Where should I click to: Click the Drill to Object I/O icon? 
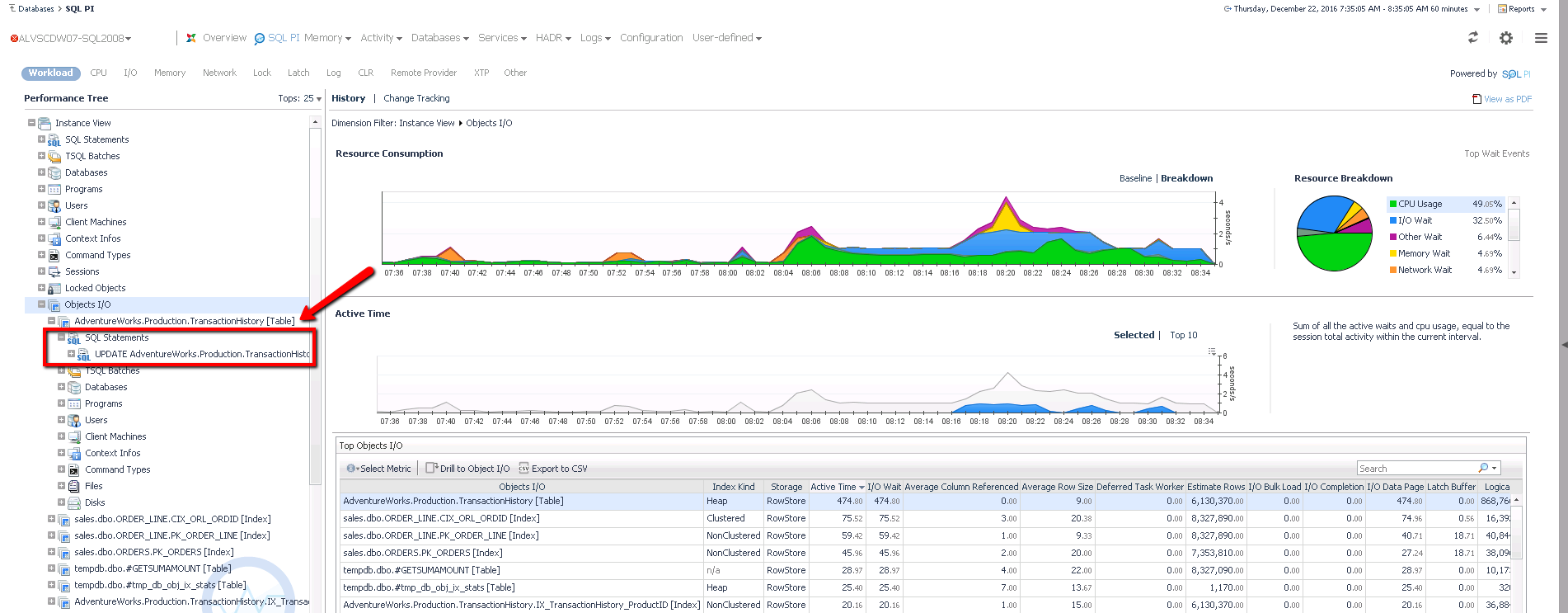click(x=431, y=468)
